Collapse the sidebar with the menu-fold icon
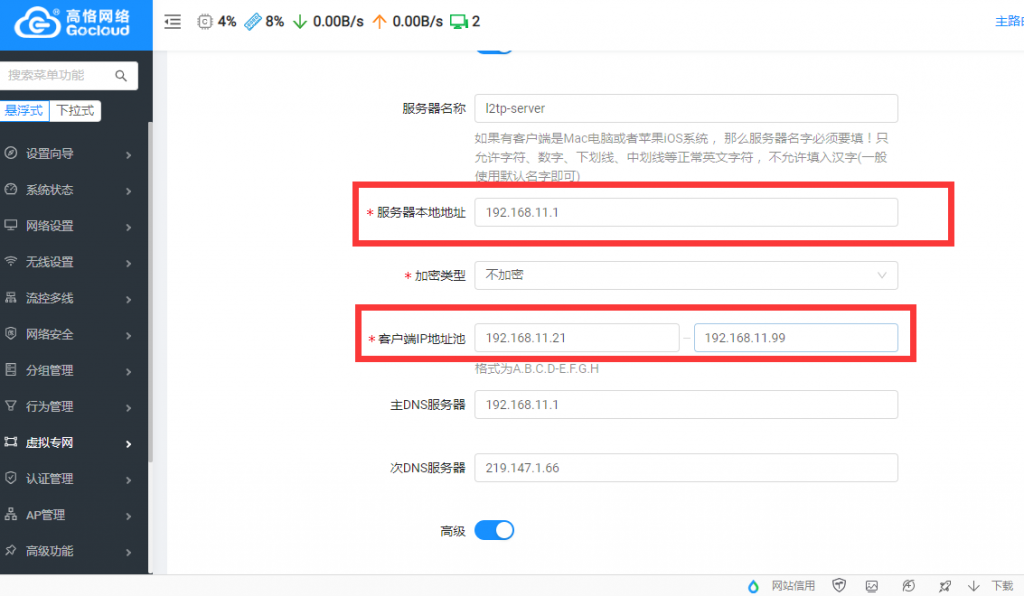Viewport: 1024px width, 596px height. (x=172, y=22)
